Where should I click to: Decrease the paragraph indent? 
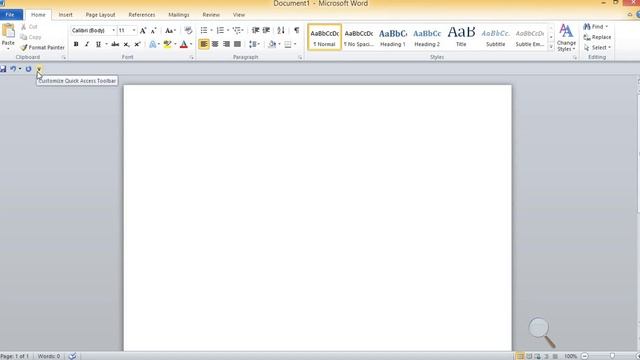pyautogui.click(x=256, y=31)
